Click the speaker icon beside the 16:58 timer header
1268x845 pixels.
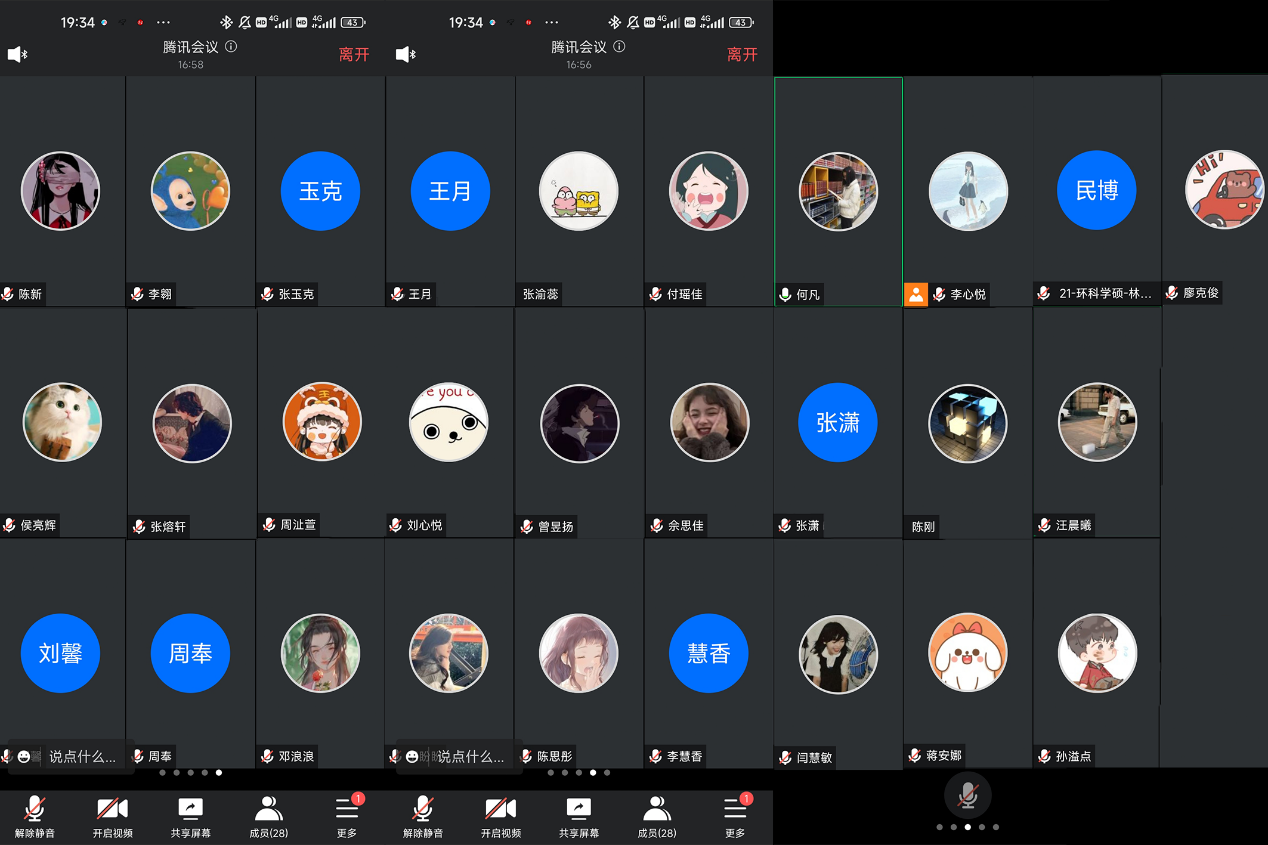point(17,54)
